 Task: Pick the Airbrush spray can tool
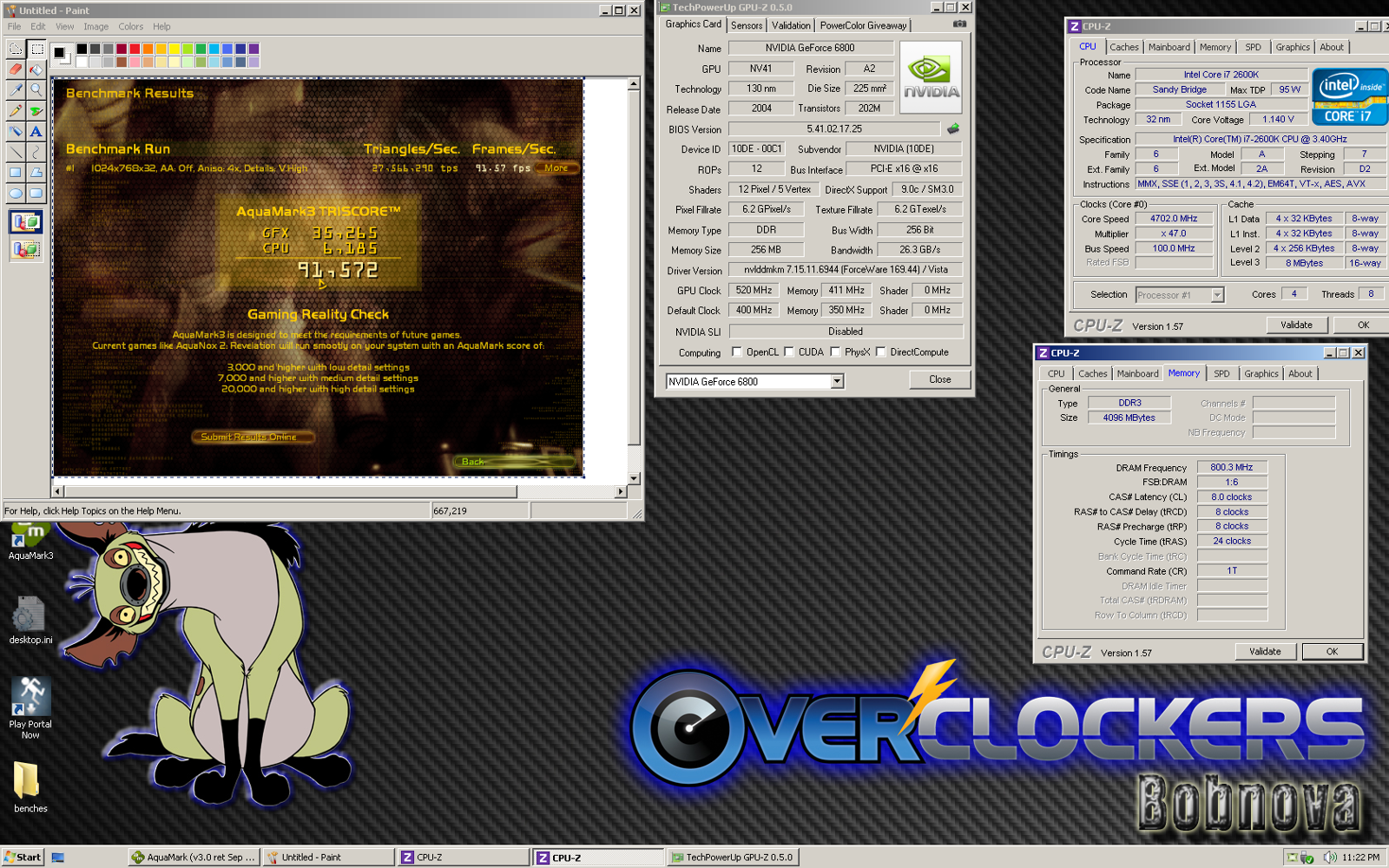coord(16,131)
